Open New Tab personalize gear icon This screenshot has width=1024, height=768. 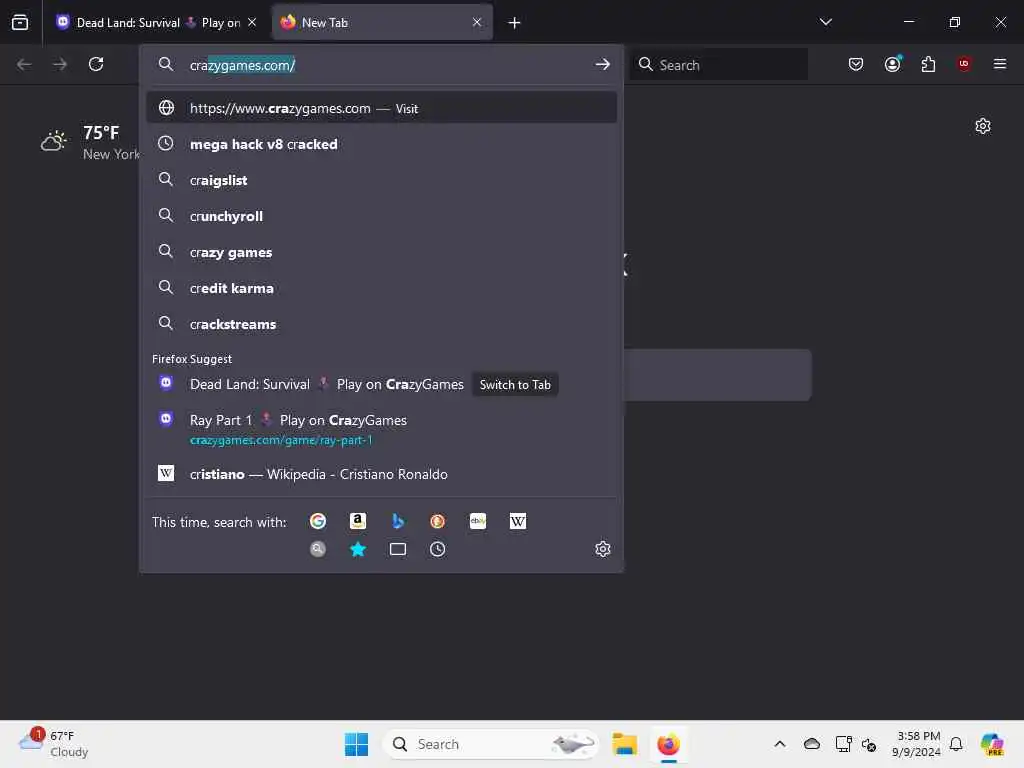983,126
